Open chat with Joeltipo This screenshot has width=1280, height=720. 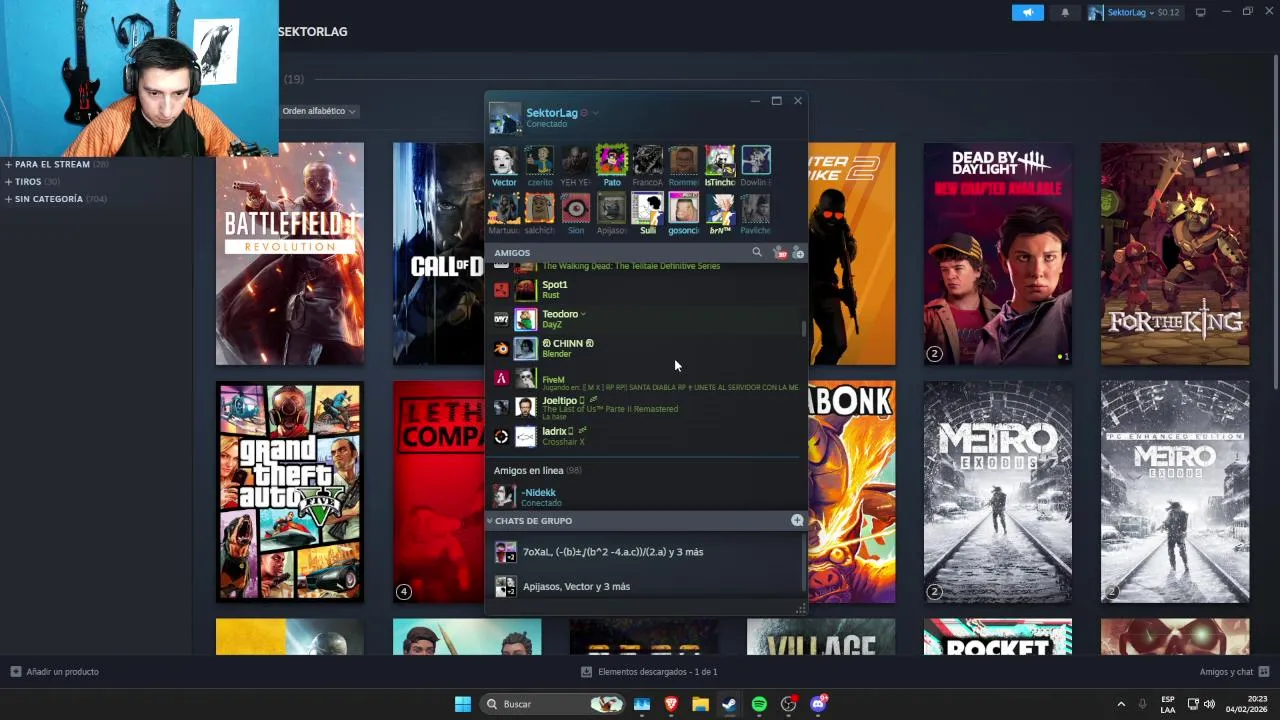[x=646, y=407]
